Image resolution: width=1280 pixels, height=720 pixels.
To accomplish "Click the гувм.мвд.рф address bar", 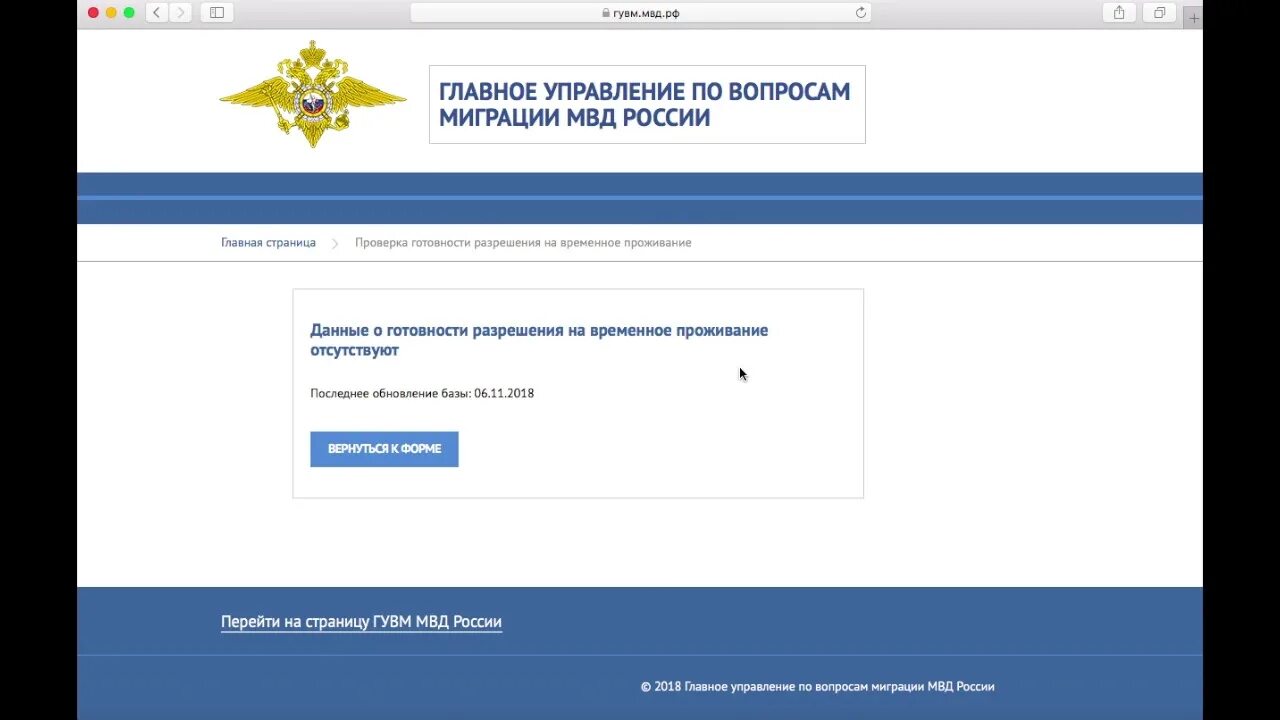I will pos(640,13).
